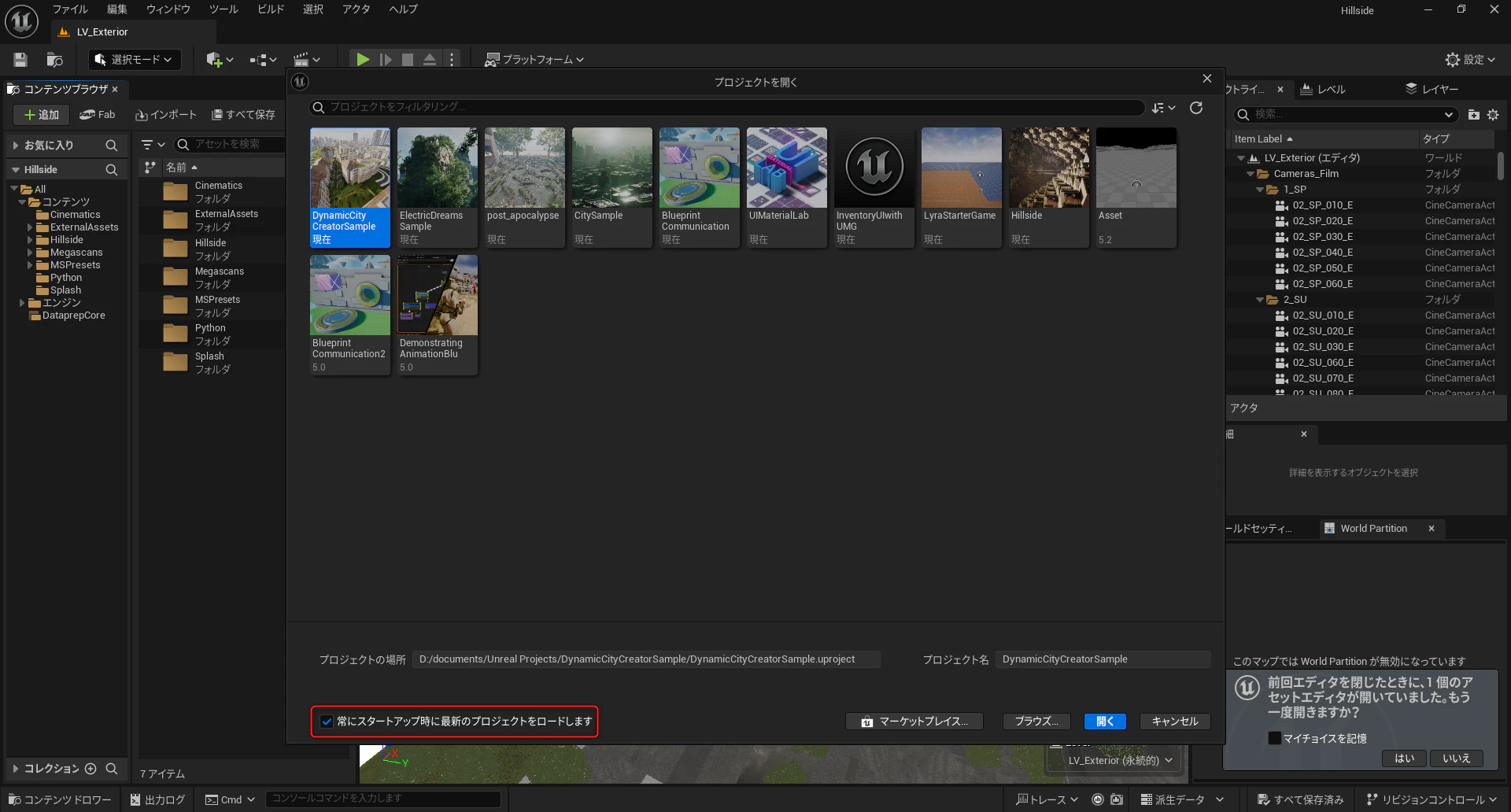Viewport: 1511px width, 812px height.
Task: Refresh the project list
Action: click(x=1196, y=108)
